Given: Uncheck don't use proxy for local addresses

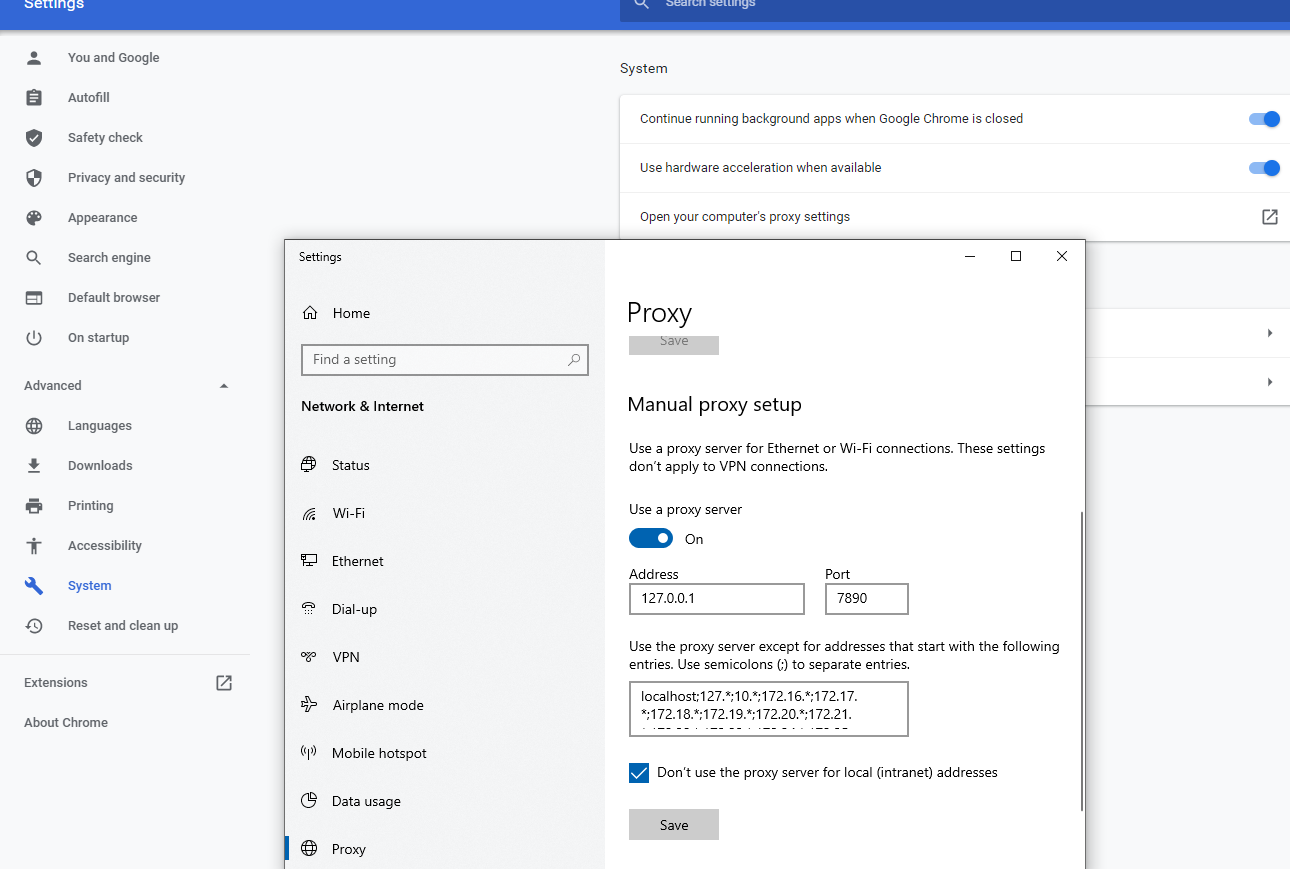Looking at the screenshot, I should click(639, 773).
